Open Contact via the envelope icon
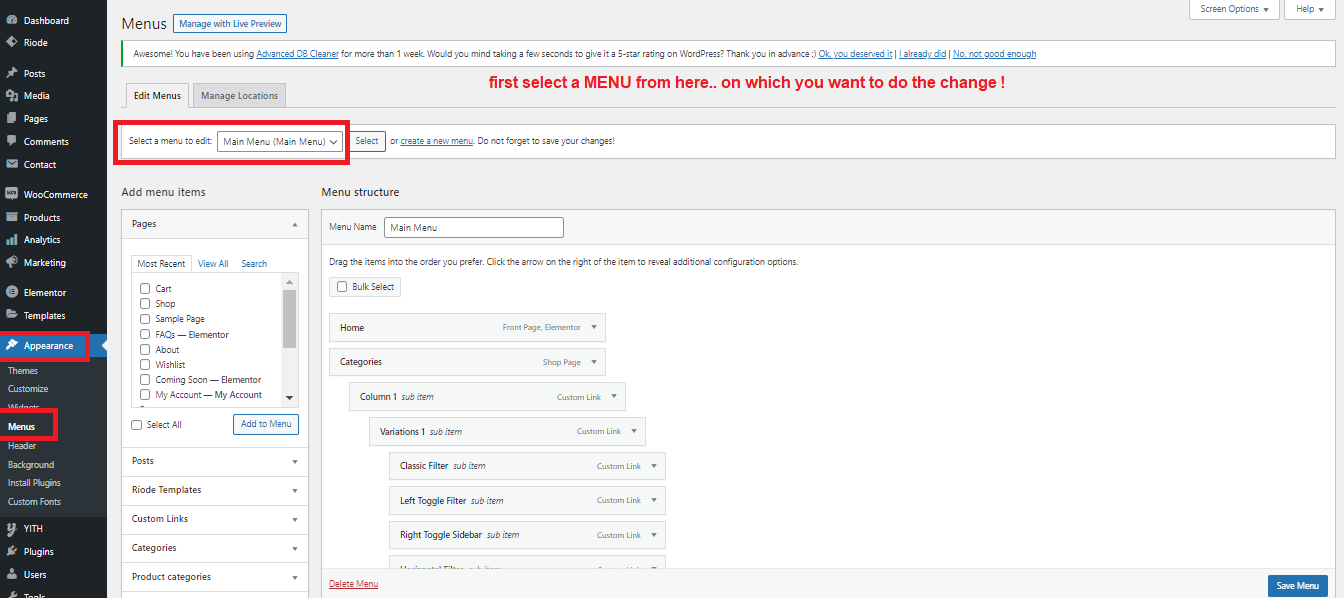The width and height of the screenshot is (1344, 598). tap(12, 164)
